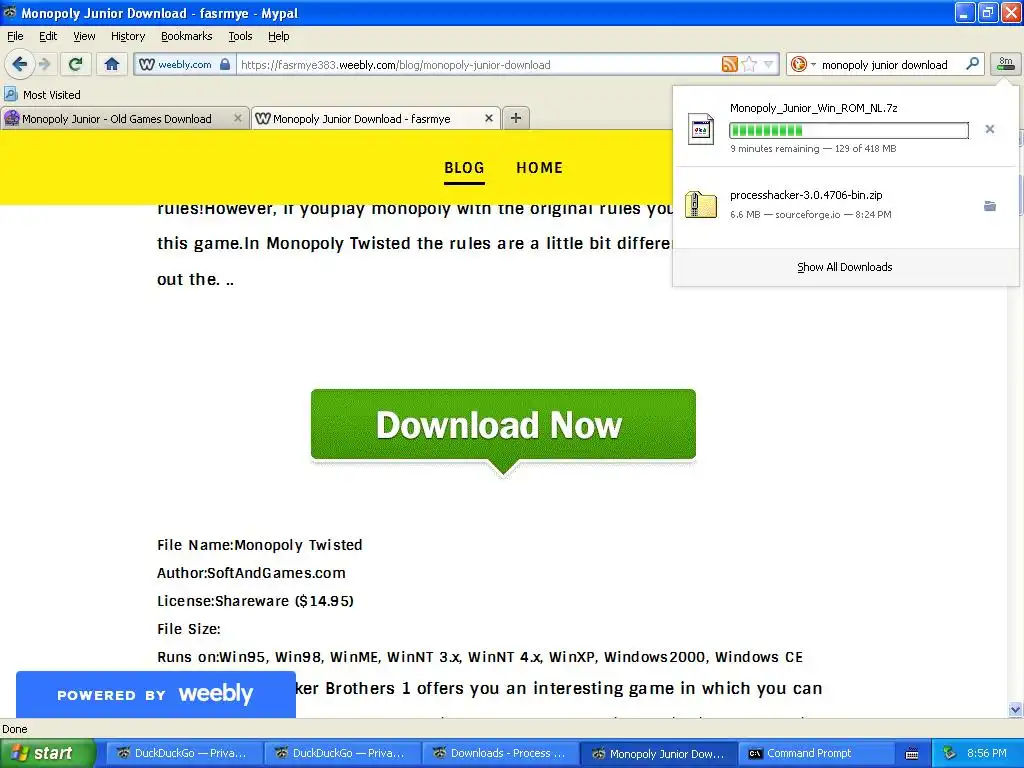This screenshot has width=1024, height=768.
Task: Click the Most Visited bookmarks folder
Action: point(42,95)
